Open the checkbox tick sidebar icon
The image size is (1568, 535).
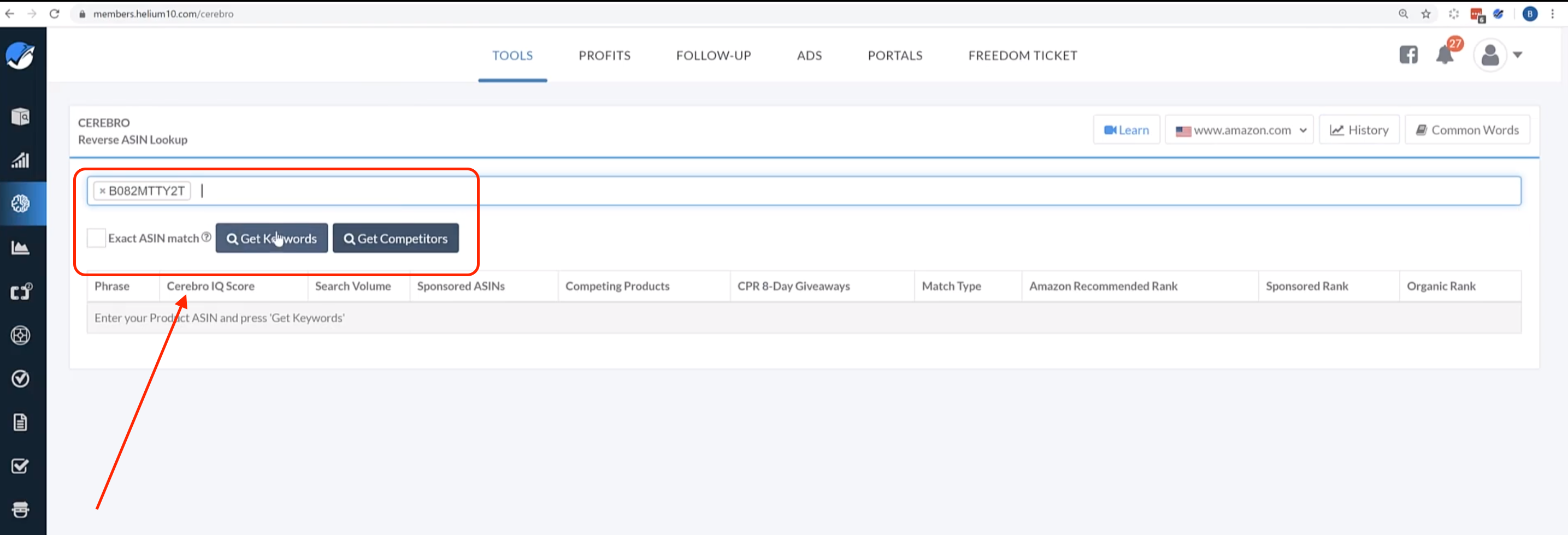[x=20, y=466]
